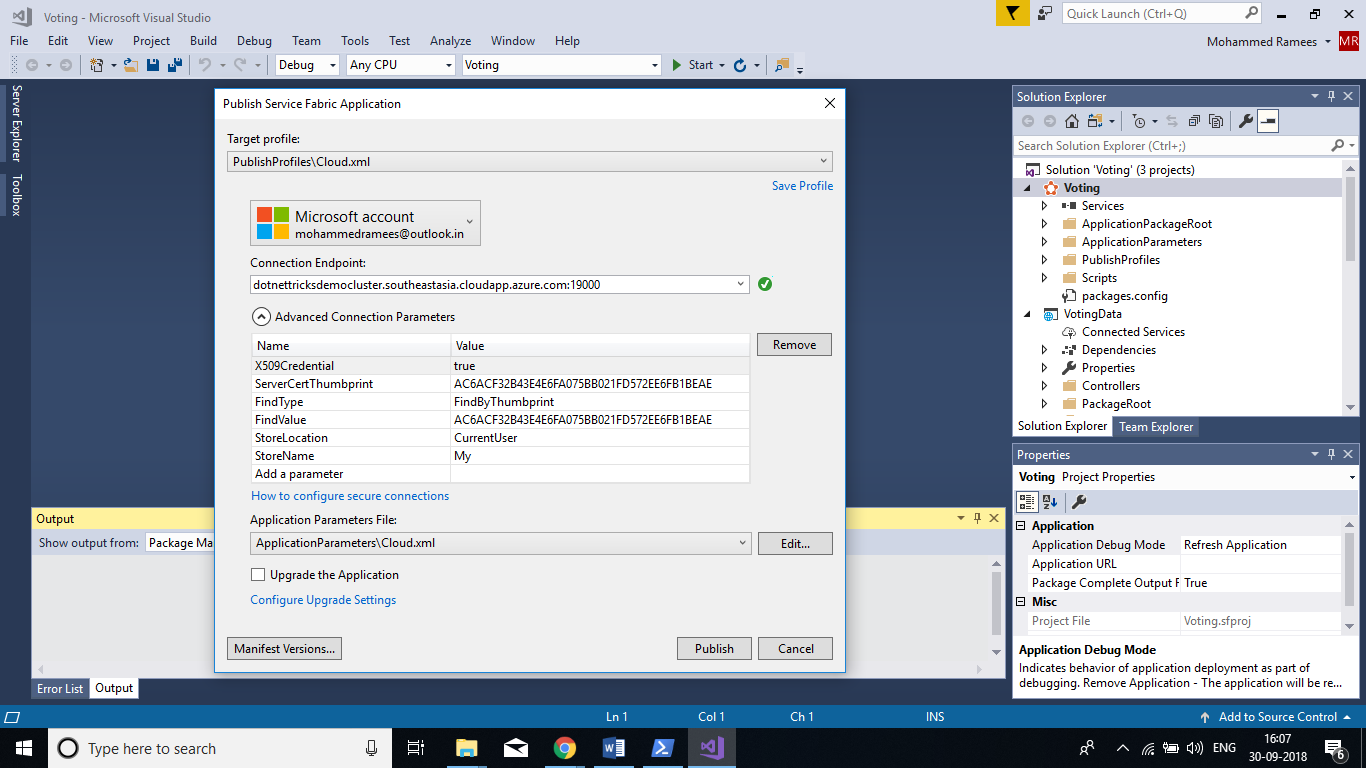Expand the PublishProfiles folder node

pyautogui.click(x=1045, y=260)
